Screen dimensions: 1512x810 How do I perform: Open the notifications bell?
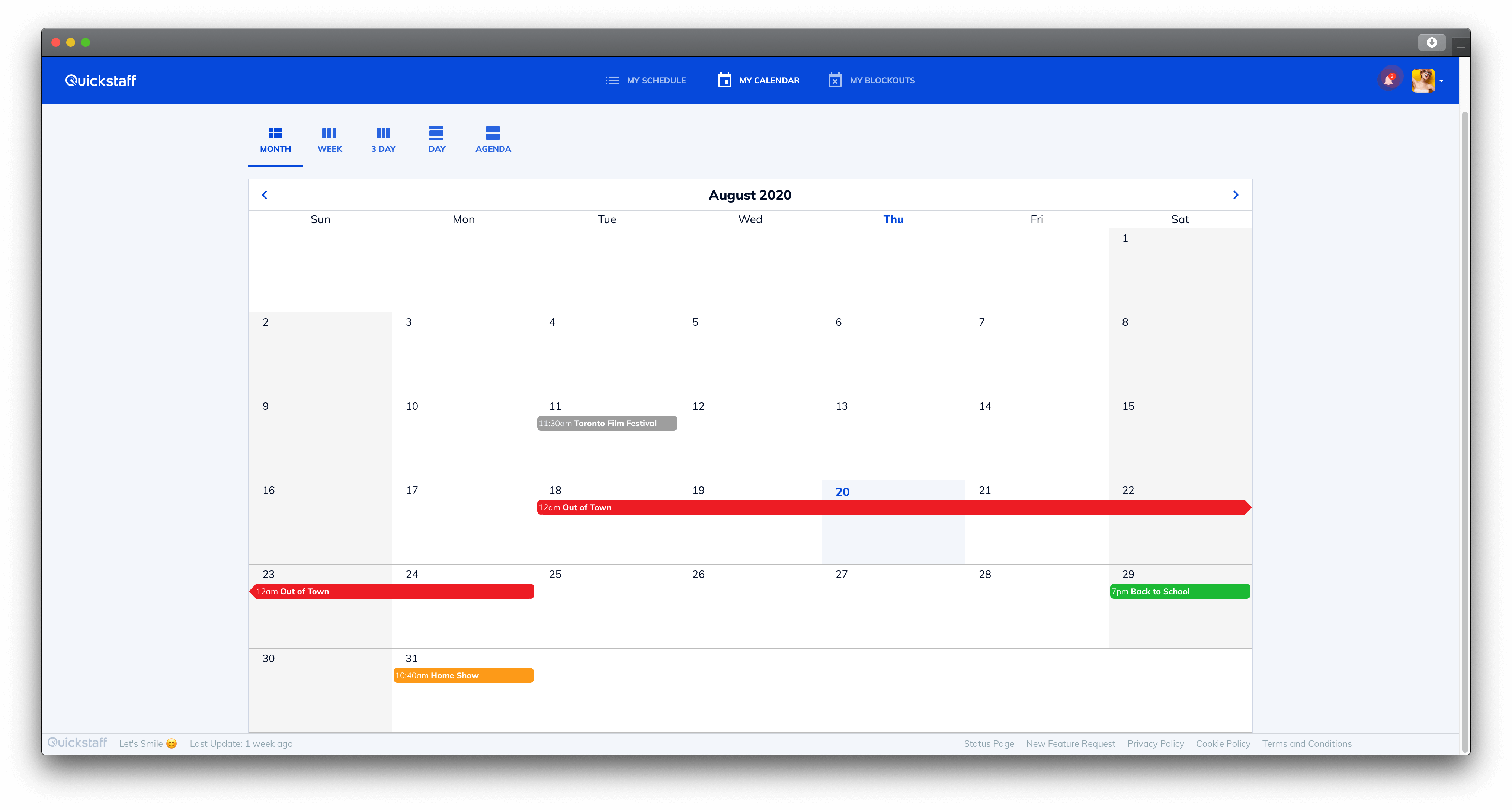[1389, 79]
